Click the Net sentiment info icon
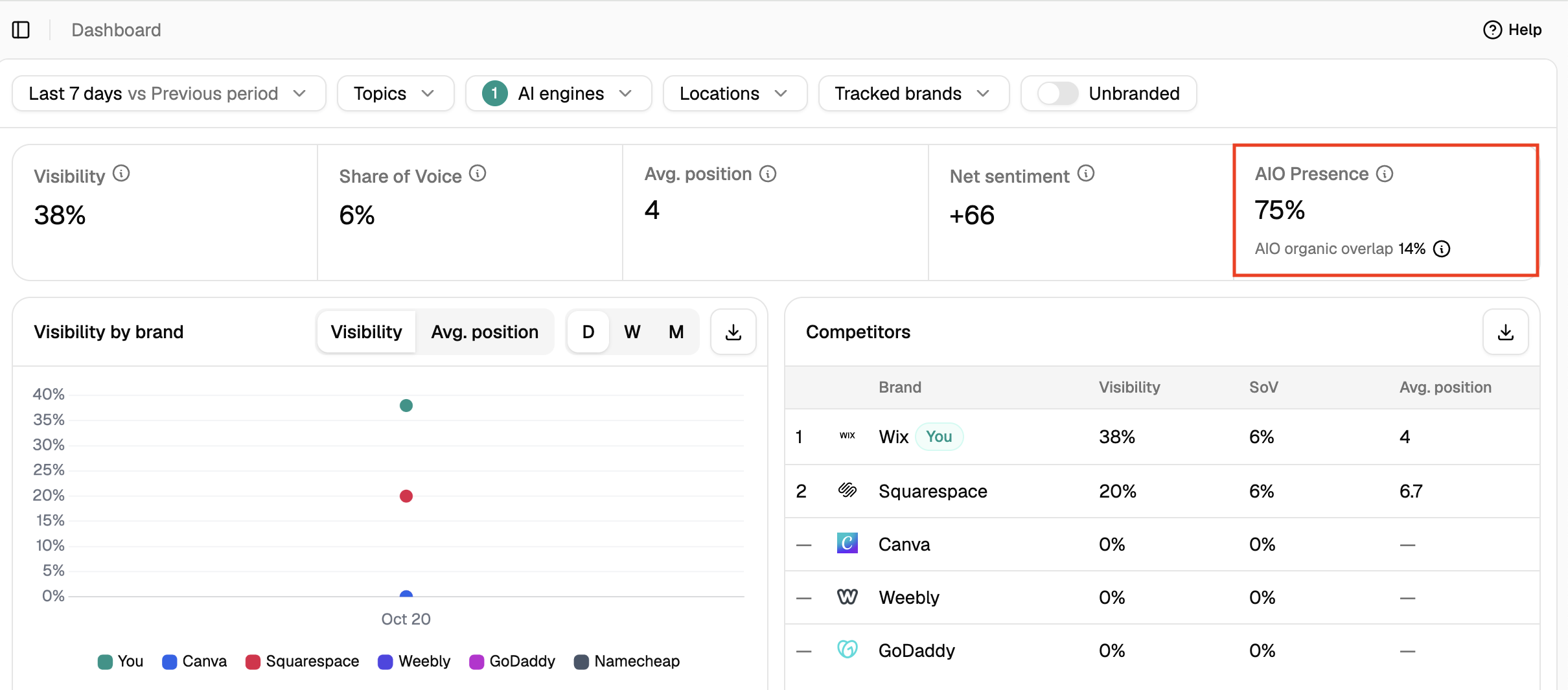Viewport: 1568px width, 690px height. (1086, 174)
